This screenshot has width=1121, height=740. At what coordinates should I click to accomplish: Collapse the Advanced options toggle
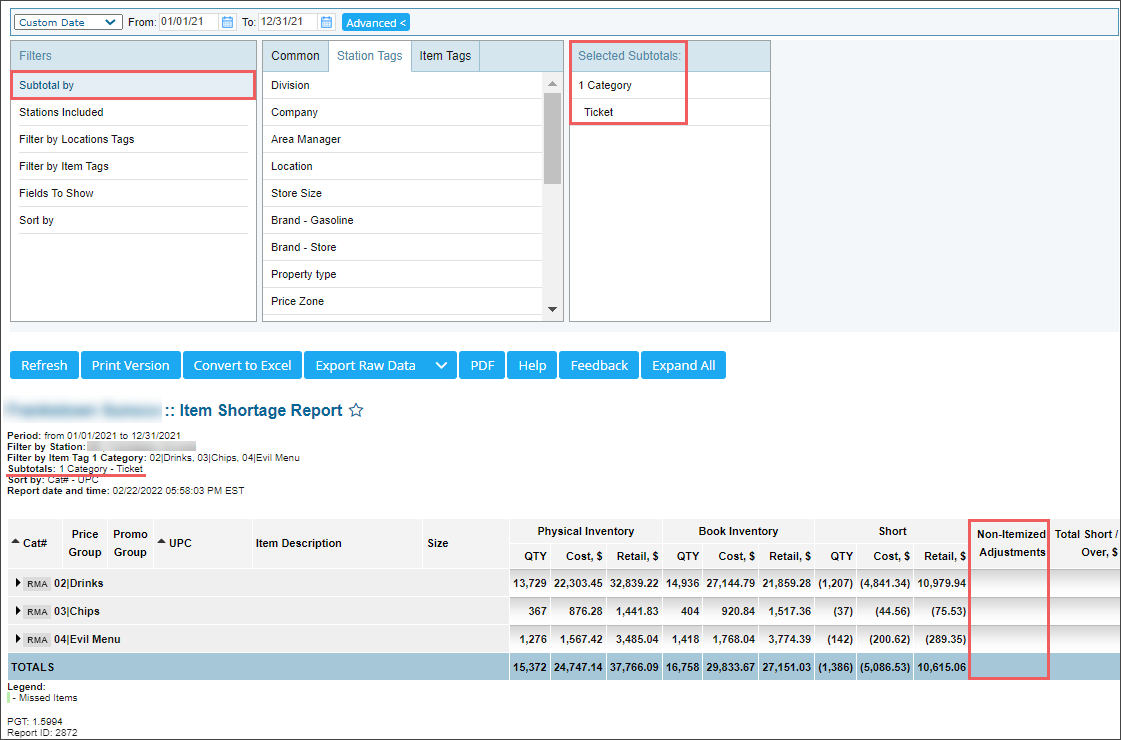[376, 22]
